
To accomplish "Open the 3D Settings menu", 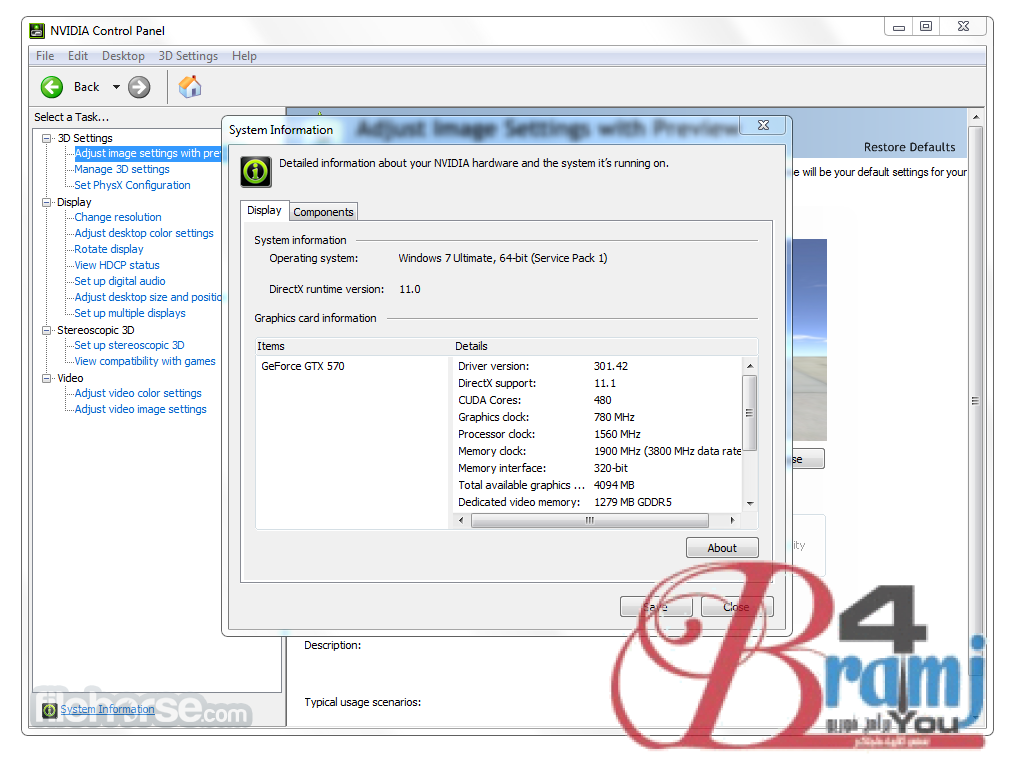I will (188, 56).
